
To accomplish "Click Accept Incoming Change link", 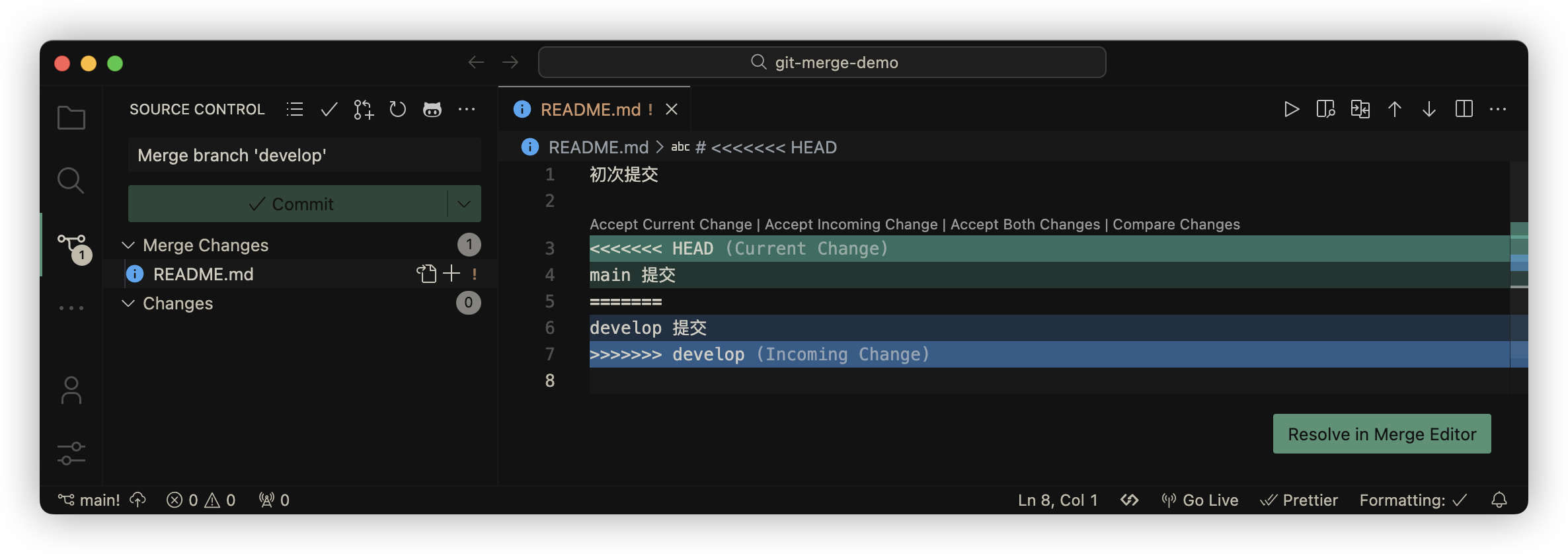I will pos(851,225).
